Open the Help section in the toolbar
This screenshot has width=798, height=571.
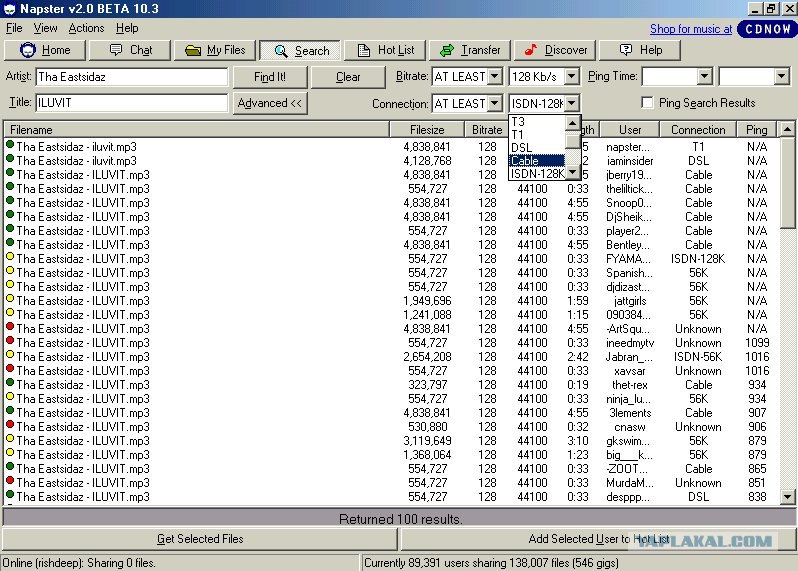point(641,50)
